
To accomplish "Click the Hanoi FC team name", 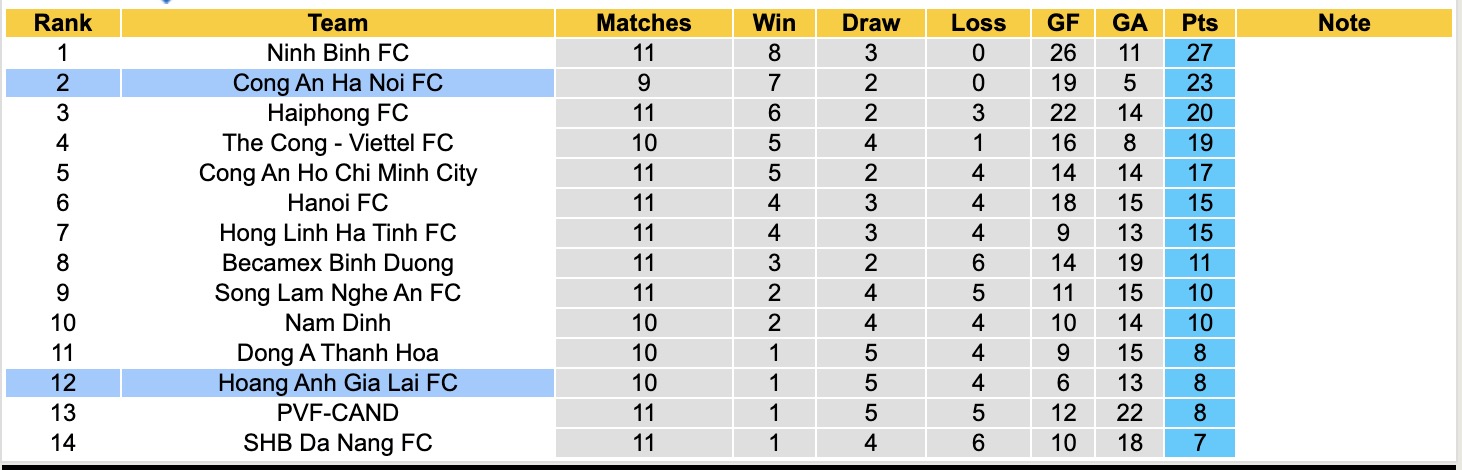I will click(338, 203).
